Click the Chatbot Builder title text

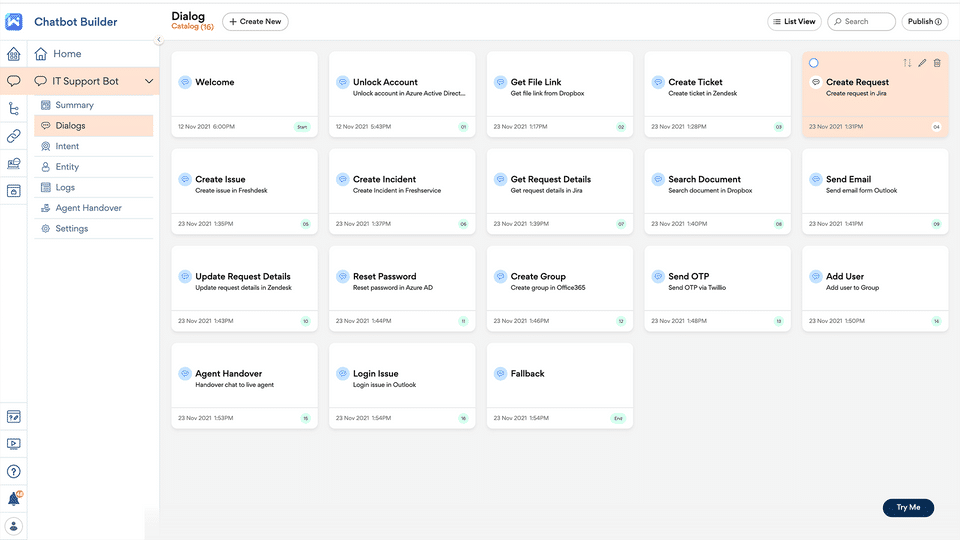[x=75, y=21]
